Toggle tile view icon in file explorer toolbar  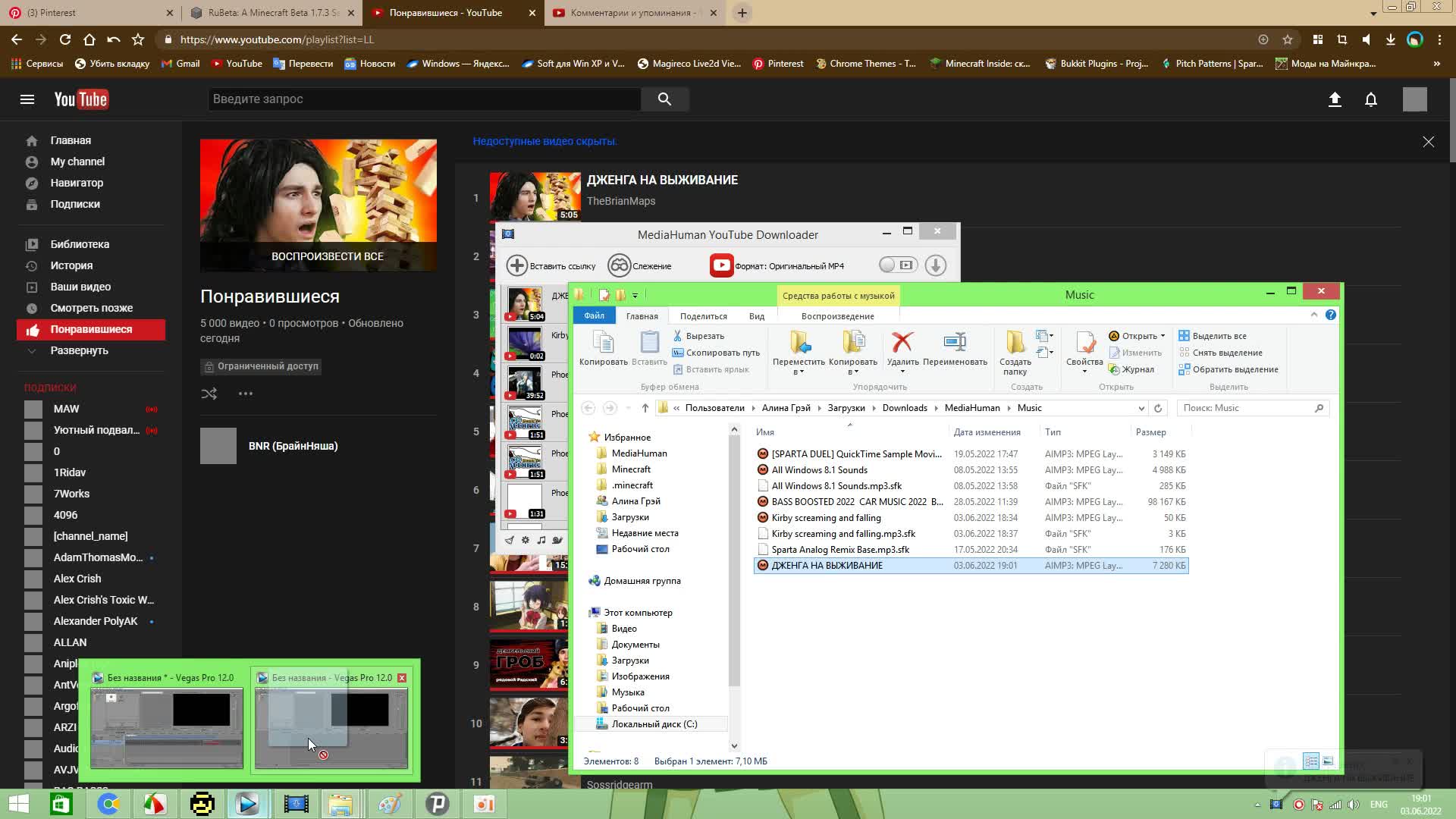[1328, 761]
